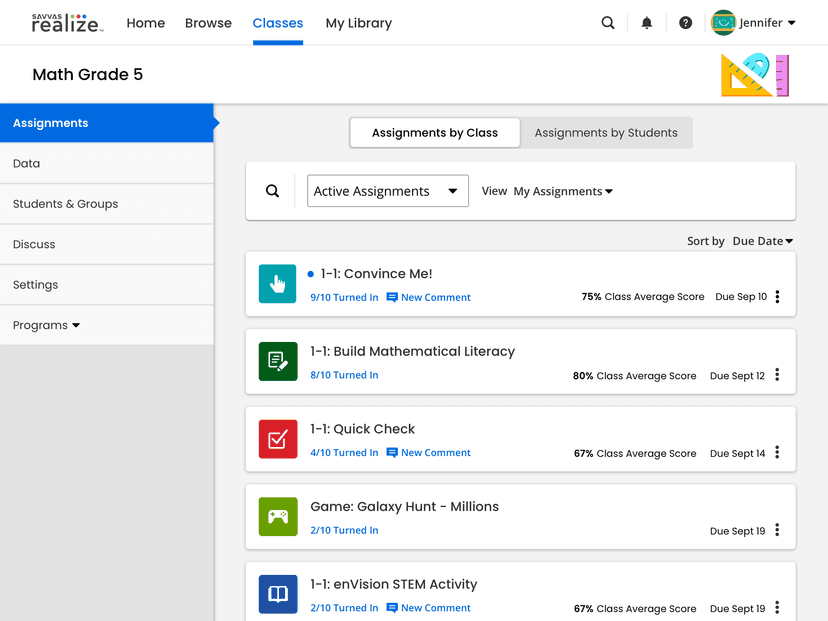828x621 pixels.
Task: Go to the Browse tab
Action: click(x=208, y=23)
